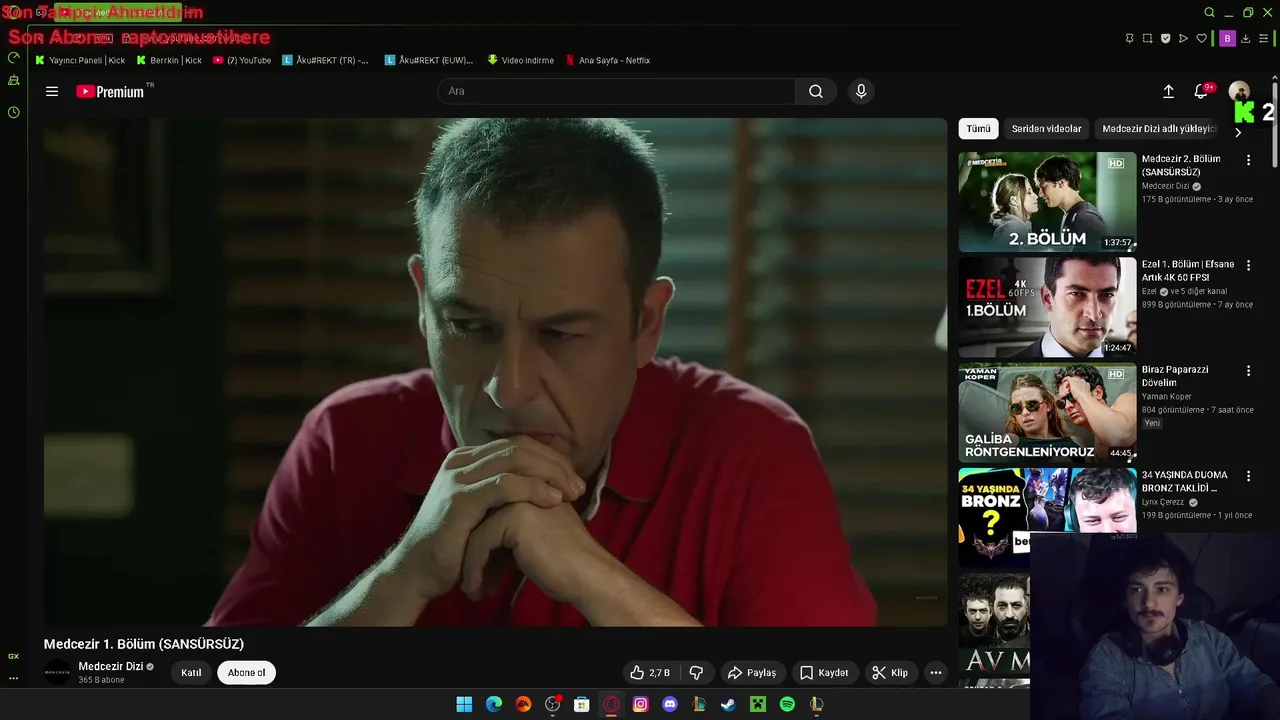
Task: Open Galiba Röntgenleniyoruz thumbnail
Action: (1047, 412)
